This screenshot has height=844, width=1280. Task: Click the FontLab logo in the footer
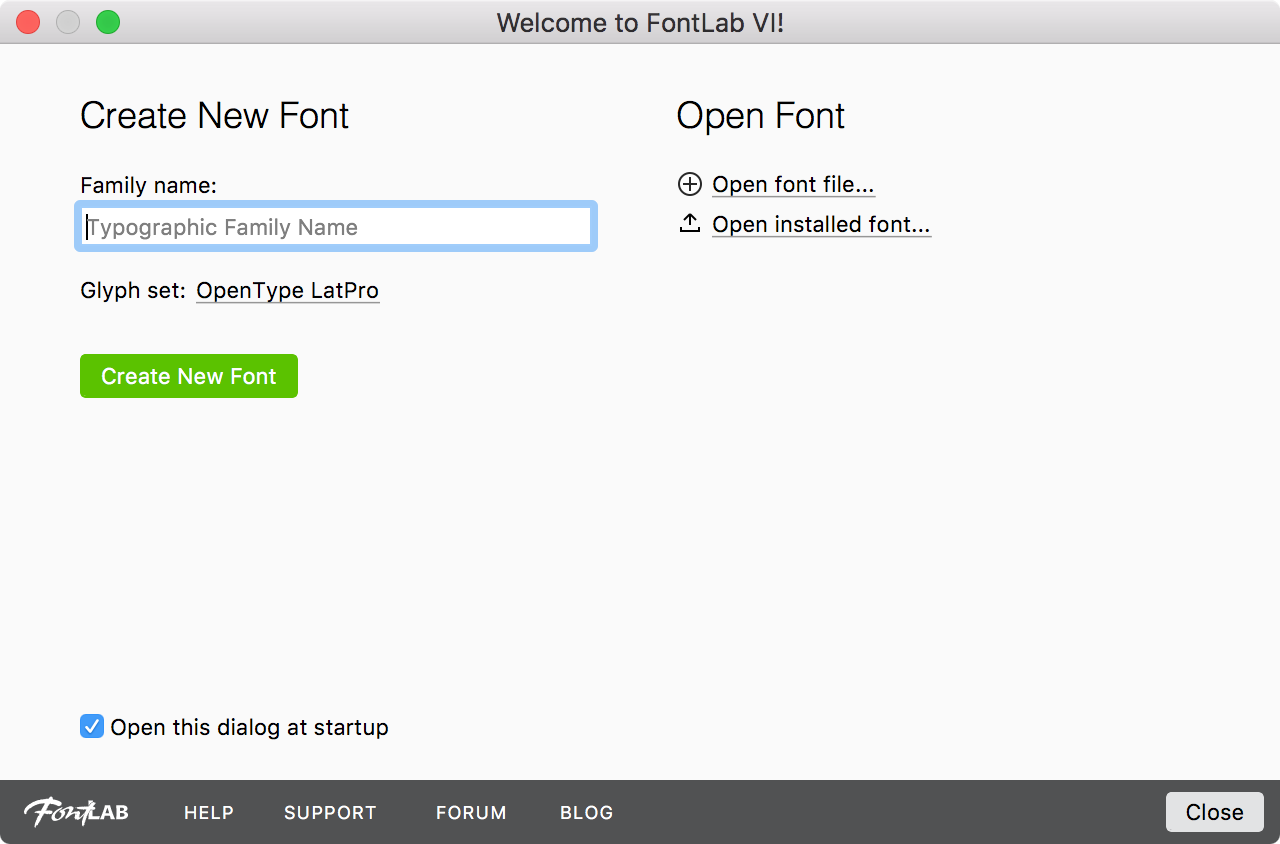76,812
